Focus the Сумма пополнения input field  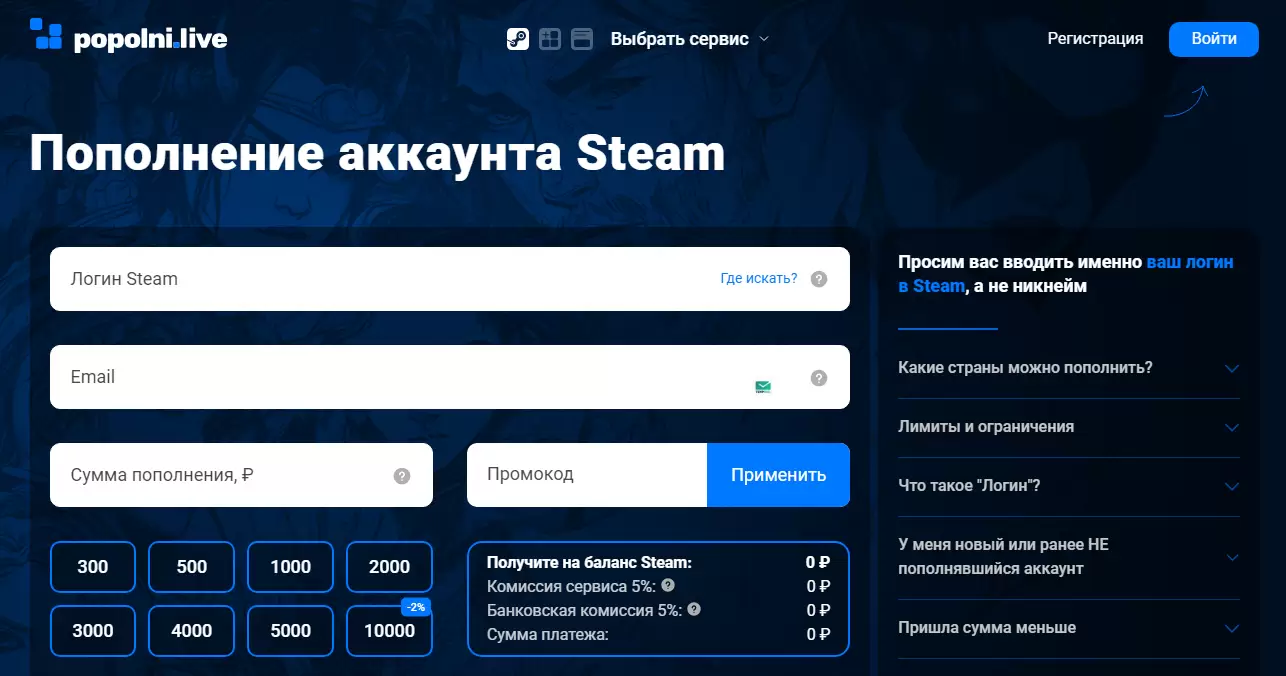pyautogui.click(x=241, y=475)
